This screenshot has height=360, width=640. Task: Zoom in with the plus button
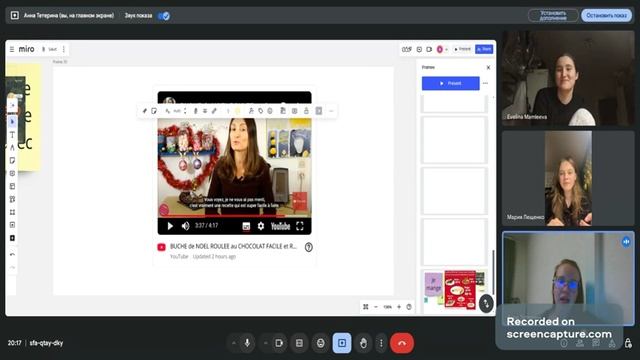[399, 307]
